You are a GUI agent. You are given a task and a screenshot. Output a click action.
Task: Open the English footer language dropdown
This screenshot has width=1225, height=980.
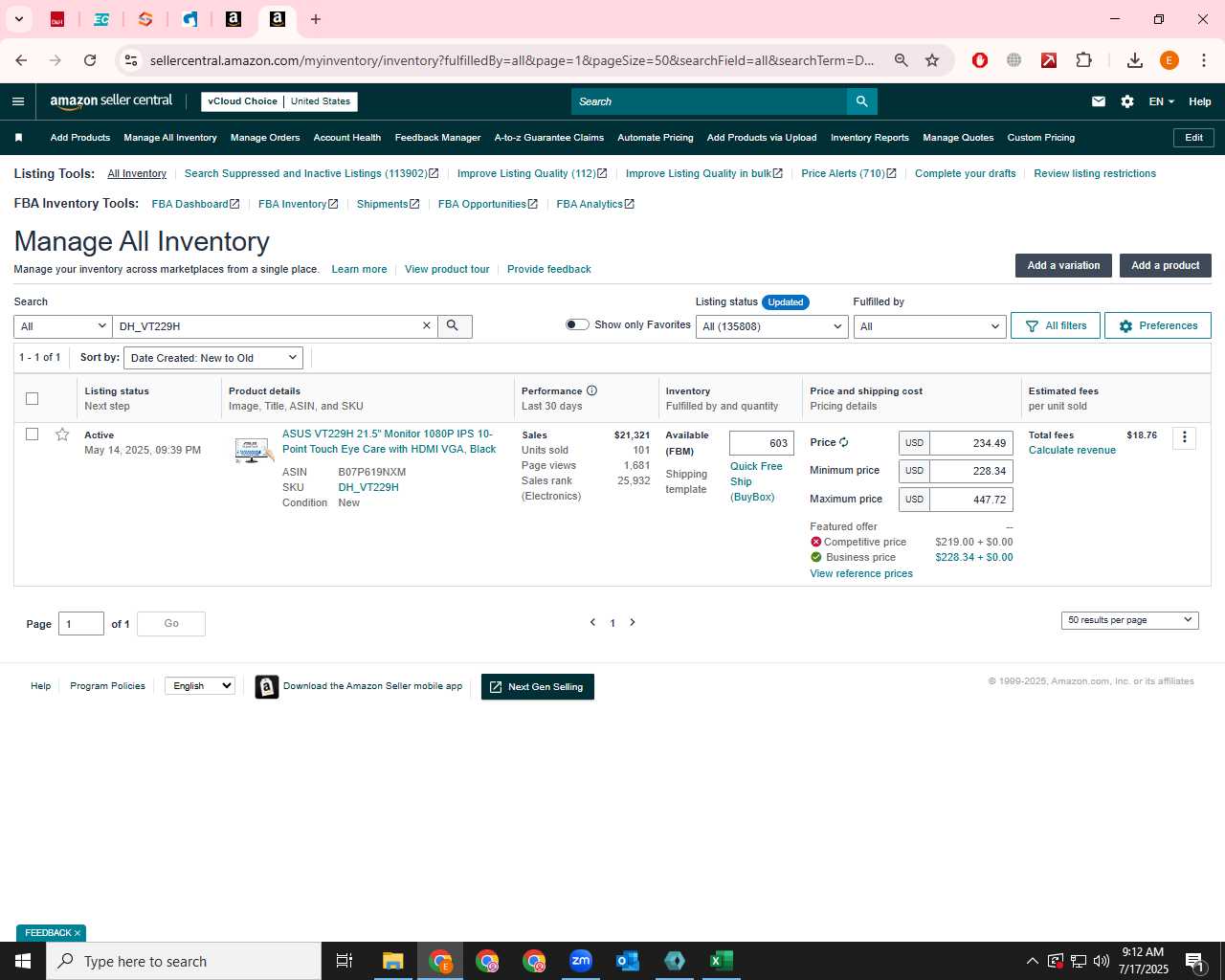tap(199, 685)
